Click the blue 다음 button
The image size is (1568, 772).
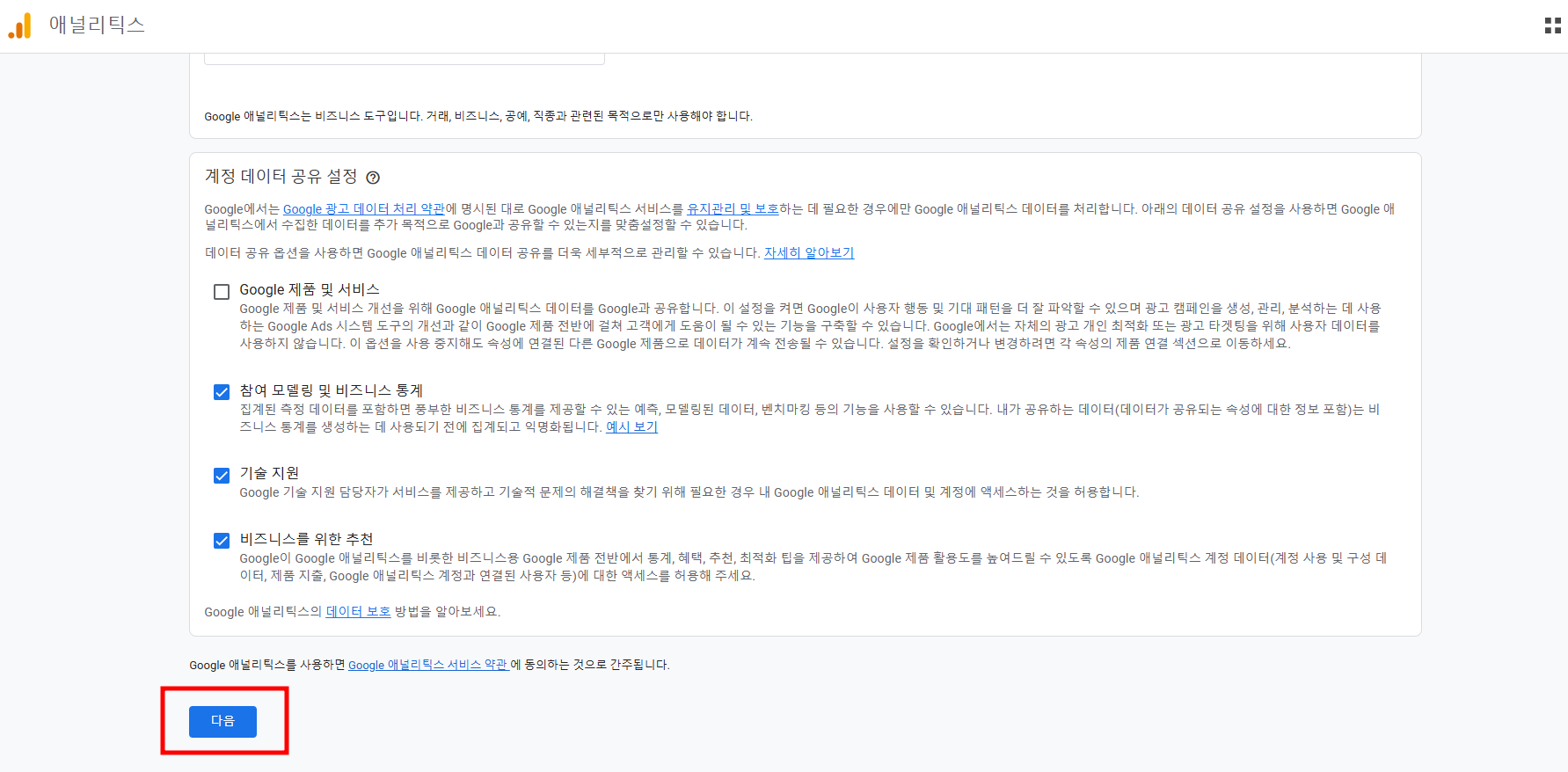pyautogui.click(x=222, y=721)
